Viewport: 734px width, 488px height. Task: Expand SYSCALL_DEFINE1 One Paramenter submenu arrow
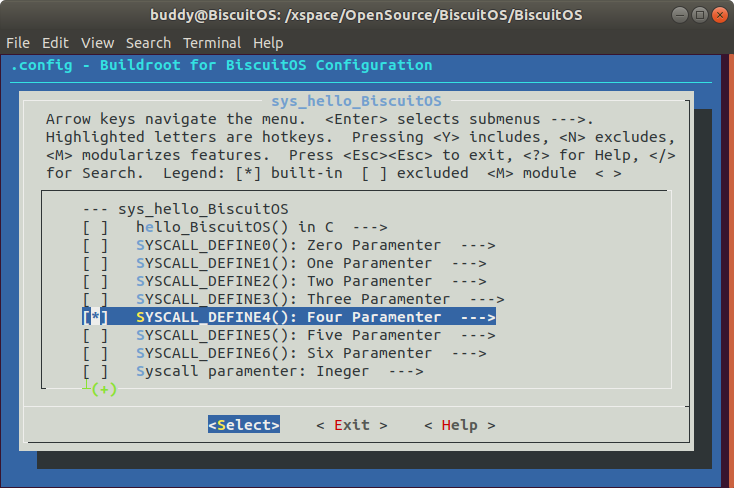(468, 263)
